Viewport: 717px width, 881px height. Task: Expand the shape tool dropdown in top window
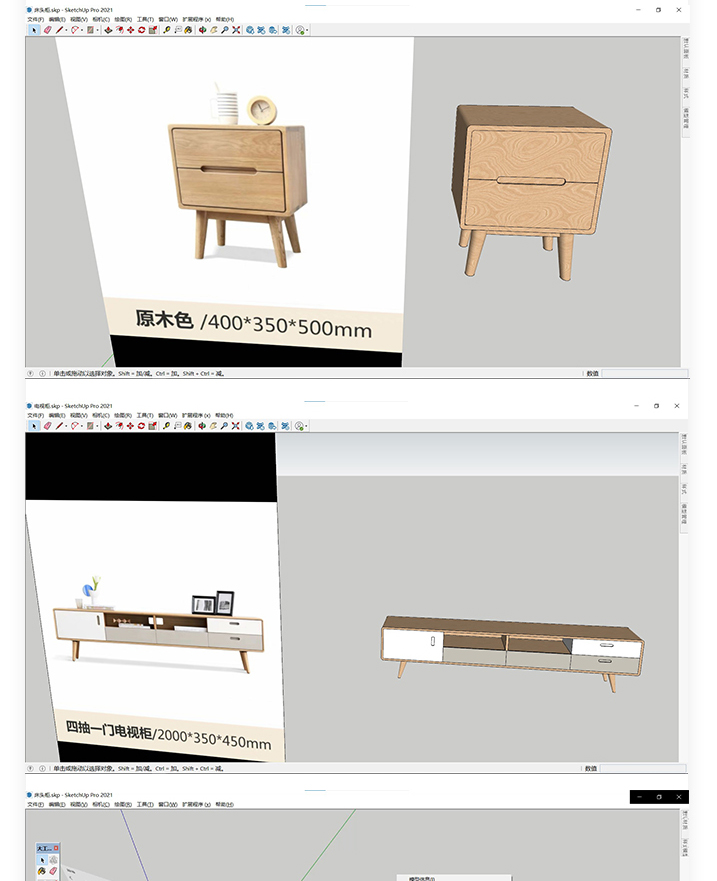98,30
